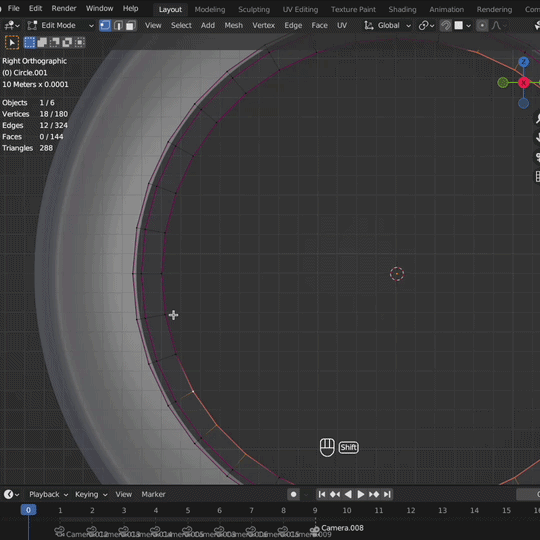Switch to the Animation workspace tab
540x540 pixels.
pyautogui.click(x=446, y=10)
